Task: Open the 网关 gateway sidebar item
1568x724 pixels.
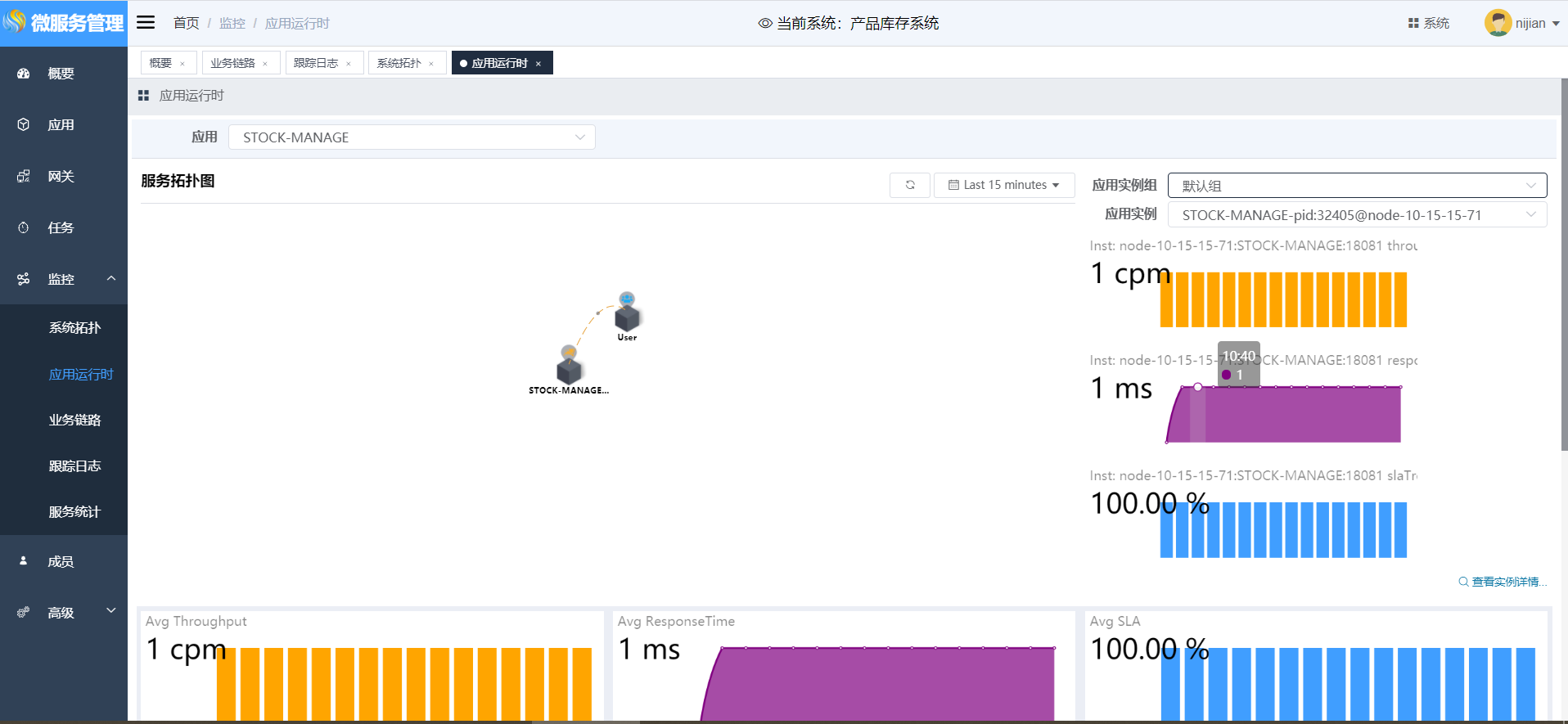Action: pos(61,177)
